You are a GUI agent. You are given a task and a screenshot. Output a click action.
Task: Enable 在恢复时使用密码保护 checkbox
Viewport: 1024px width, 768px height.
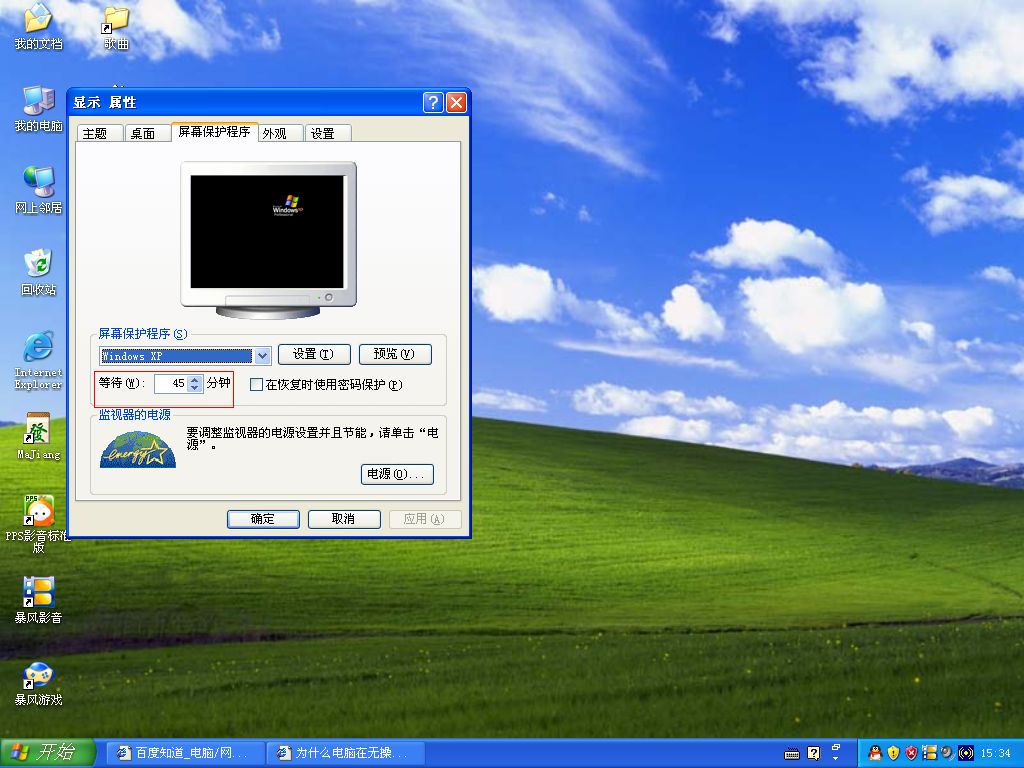tap(257, 385)
